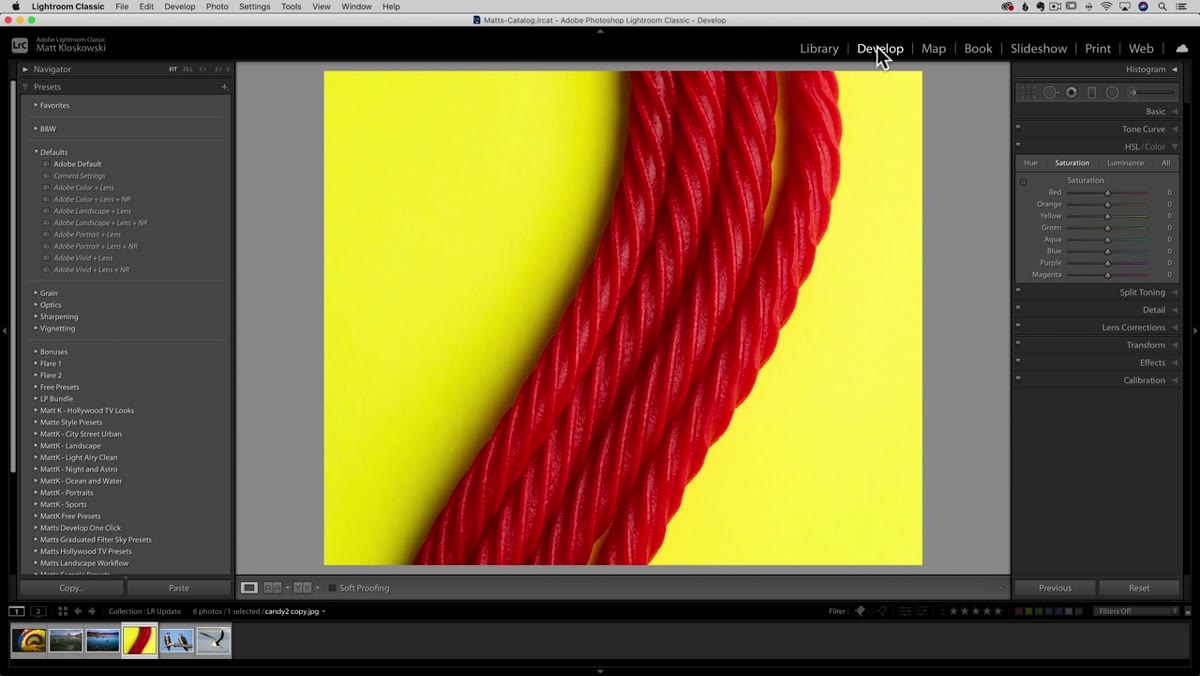Select the Hue tab in HSL panel

point(1030,163)
